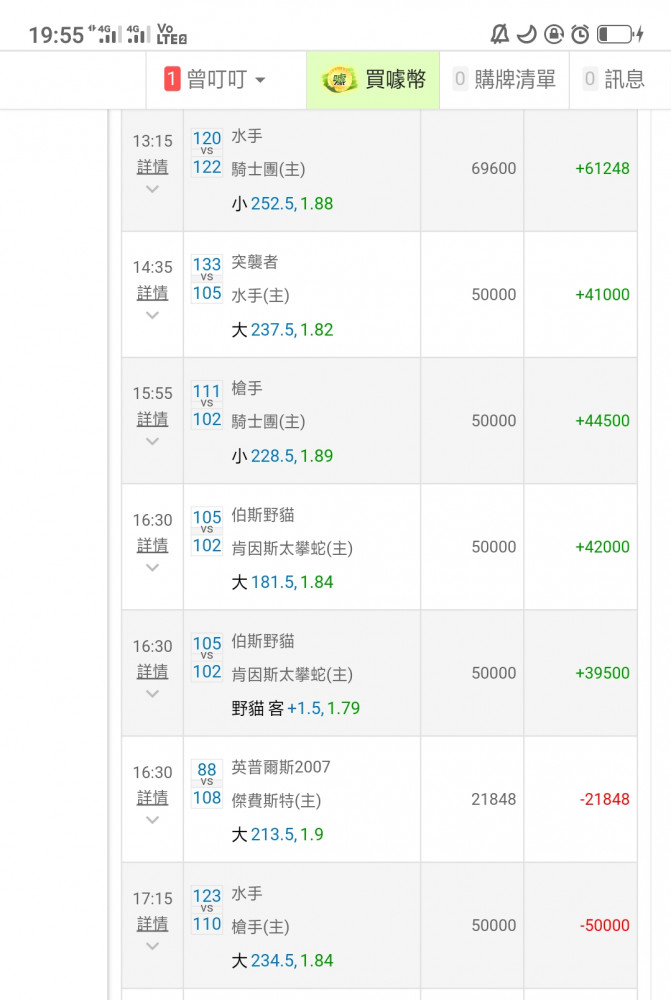Open 詳情 link for 13:15 game

pos(152,166)
